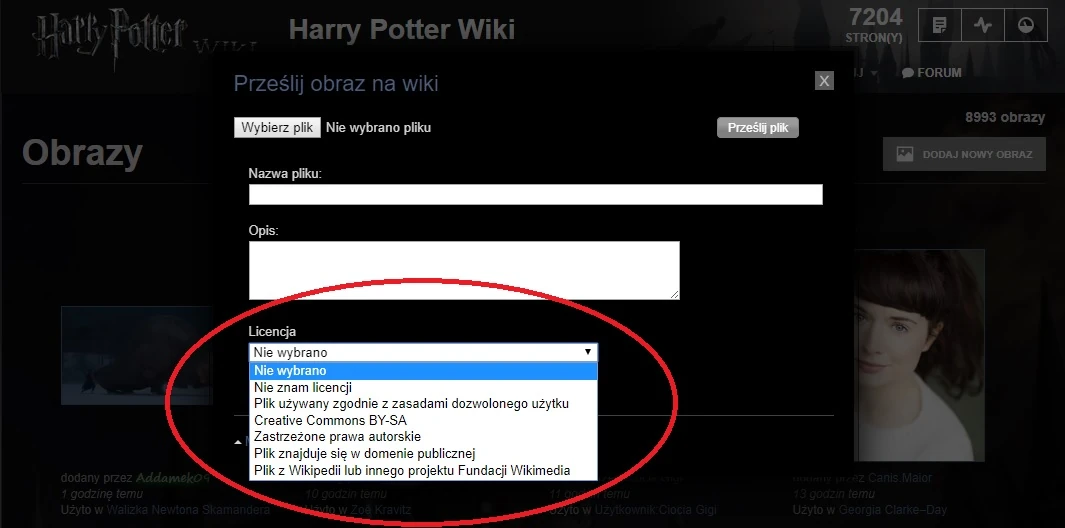The image size is (1065, 528).
Task: Select the Wikipedia/Wikimedia license option
Action: 423,470
